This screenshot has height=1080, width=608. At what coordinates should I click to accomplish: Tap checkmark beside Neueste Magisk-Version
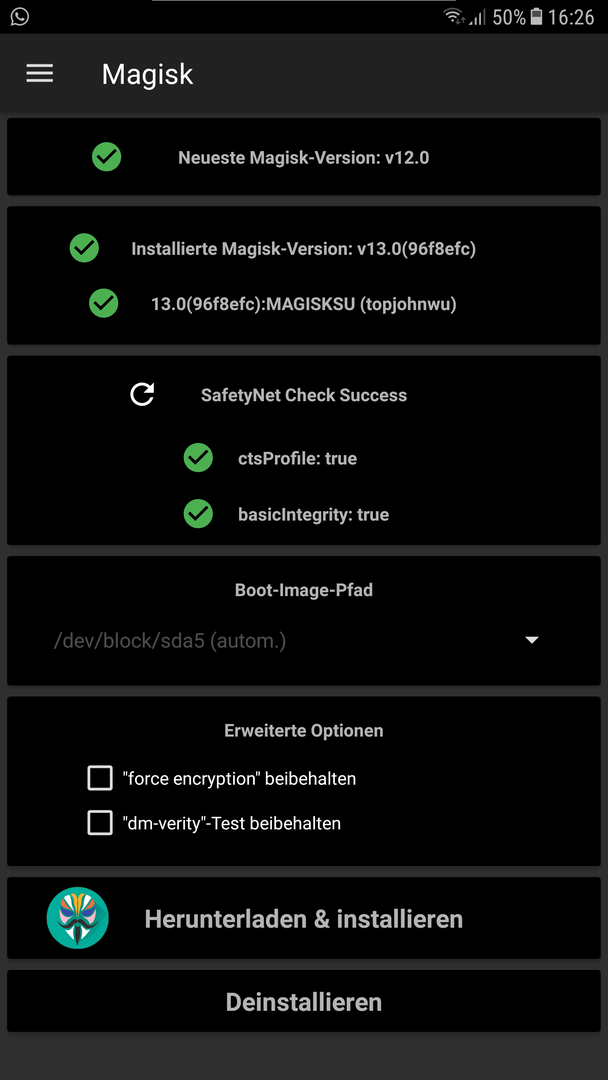(x=107, y=157)
